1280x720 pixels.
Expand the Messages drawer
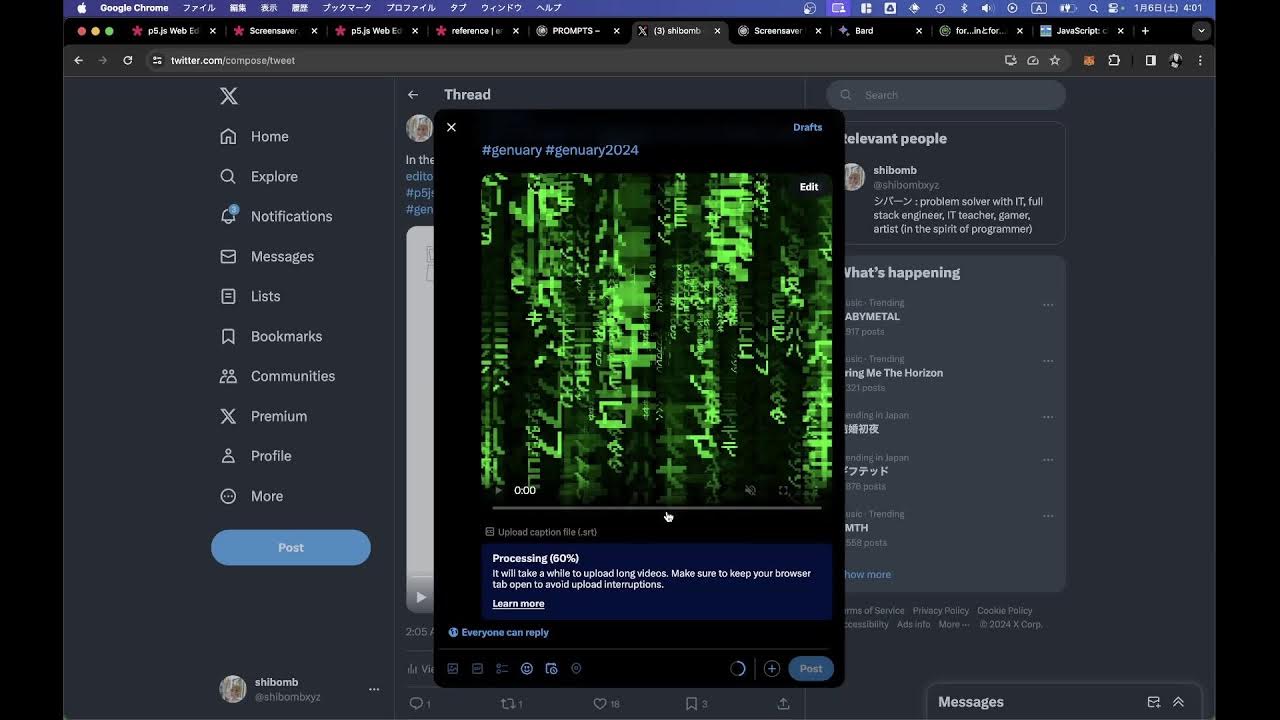(x=1178, y=702)
